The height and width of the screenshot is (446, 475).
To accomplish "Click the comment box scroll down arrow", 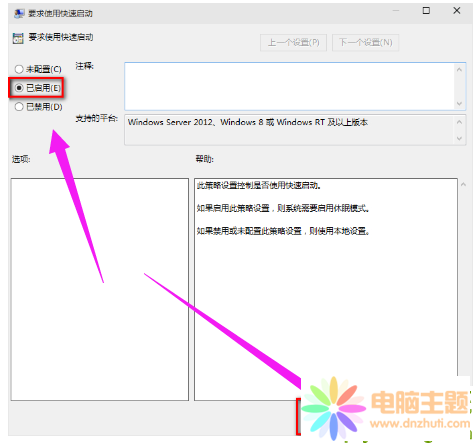I will pyautogui.click(x=459, y=104).
